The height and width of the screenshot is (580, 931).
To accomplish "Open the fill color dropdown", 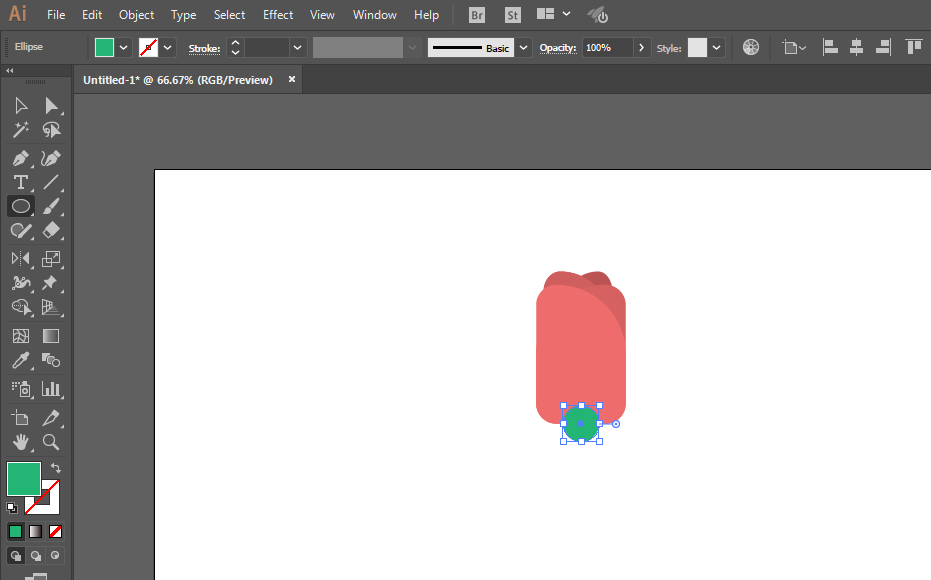I will 124,47.
